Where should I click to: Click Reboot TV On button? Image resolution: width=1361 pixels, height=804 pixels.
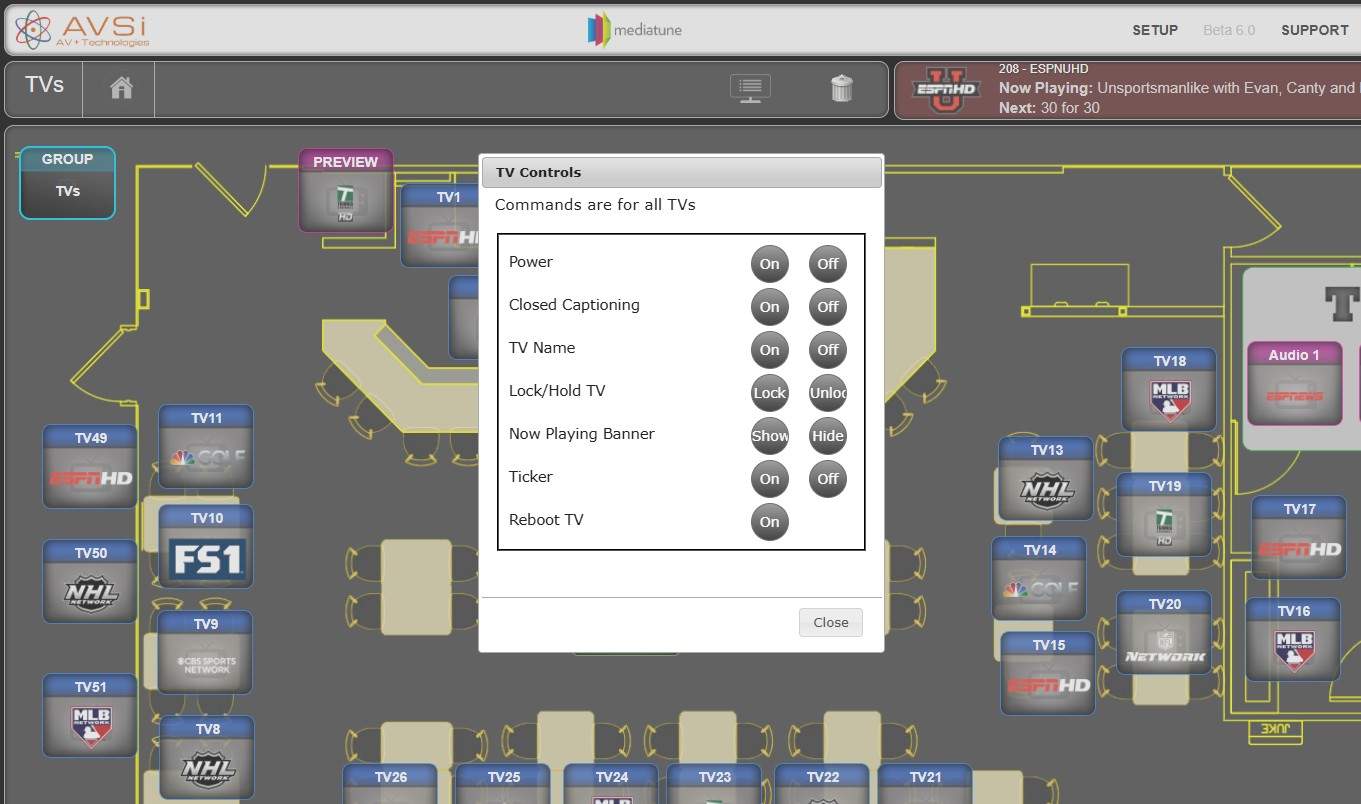coord(769,522)
